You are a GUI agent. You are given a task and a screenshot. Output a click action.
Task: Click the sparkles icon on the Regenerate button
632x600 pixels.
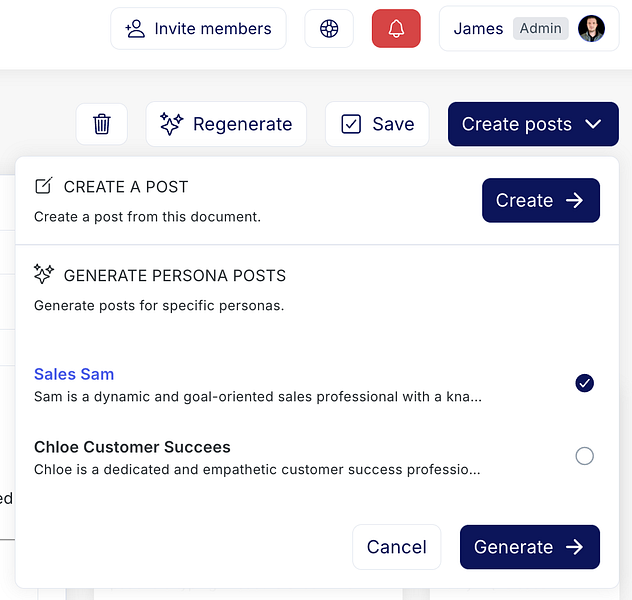pyautogui.click(x=172, y=124)
